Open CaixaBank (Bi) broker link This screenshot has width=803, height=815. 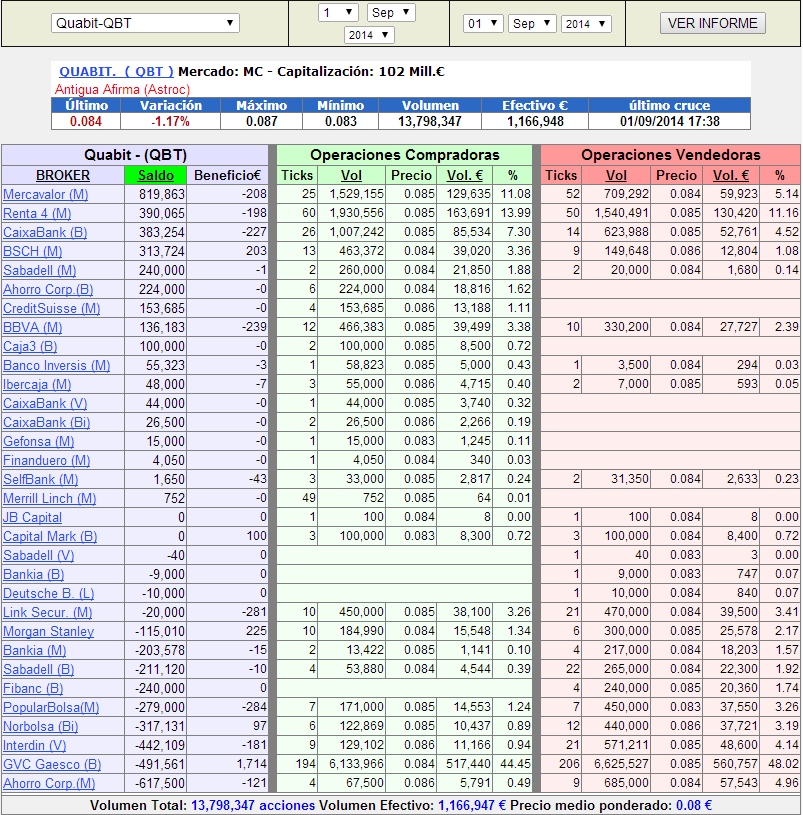point(47,423)
